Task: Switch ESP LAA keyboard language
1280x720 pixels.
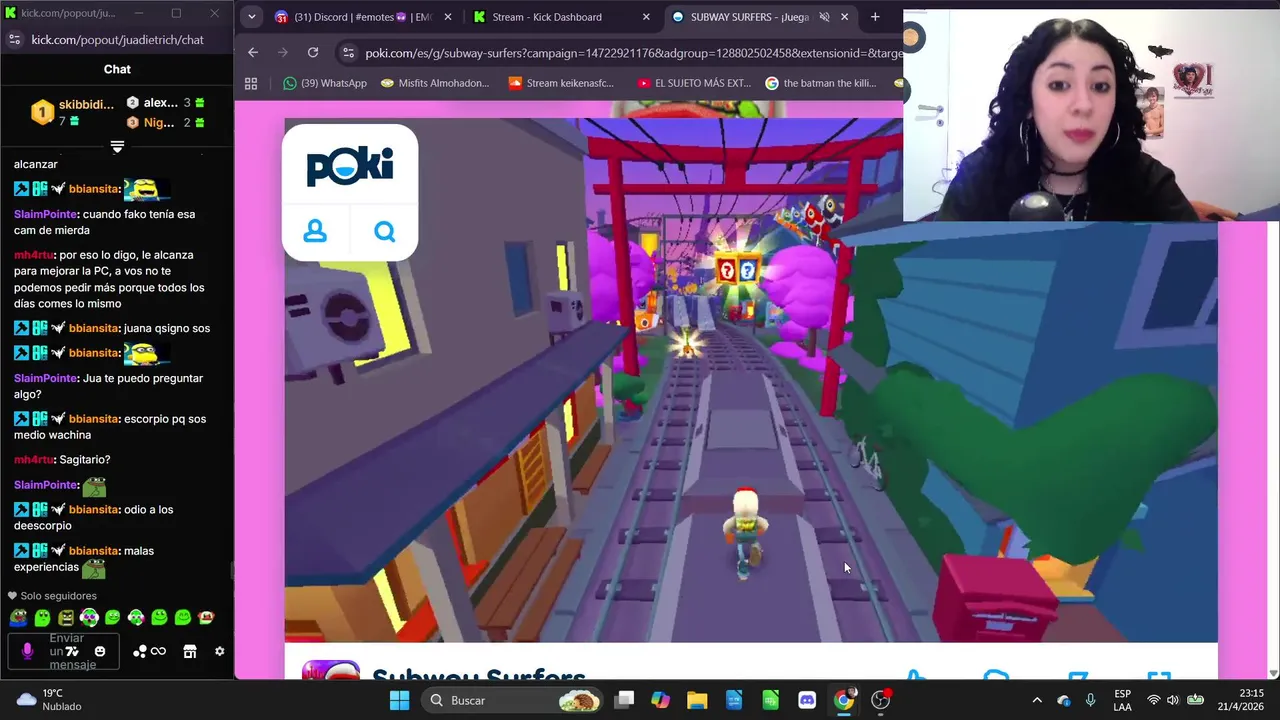Action: click(x=1122, y=700)
